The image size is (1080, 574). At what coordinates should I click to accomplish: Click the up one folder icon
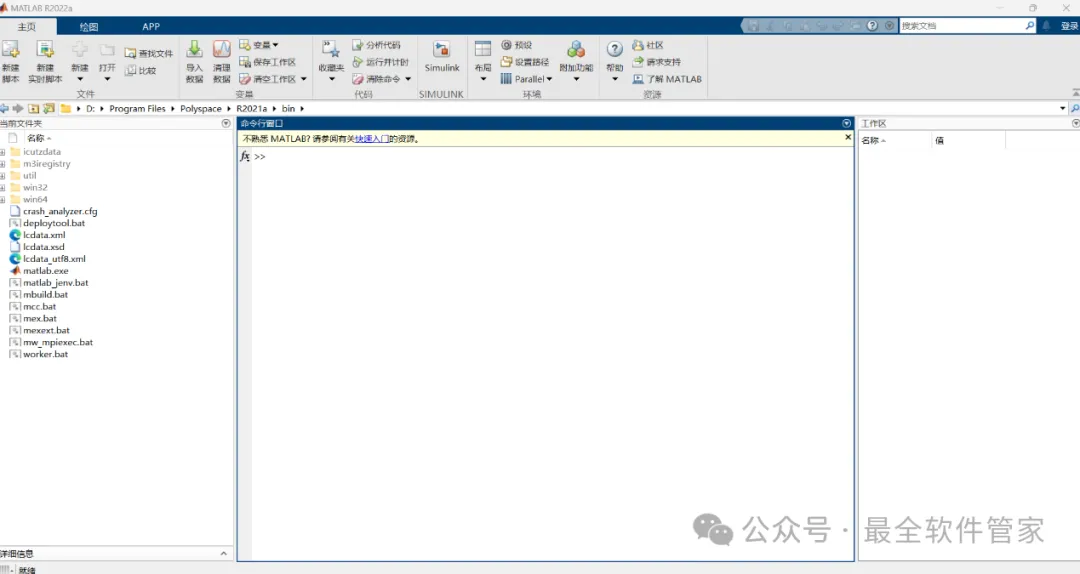tap(33, 108)
